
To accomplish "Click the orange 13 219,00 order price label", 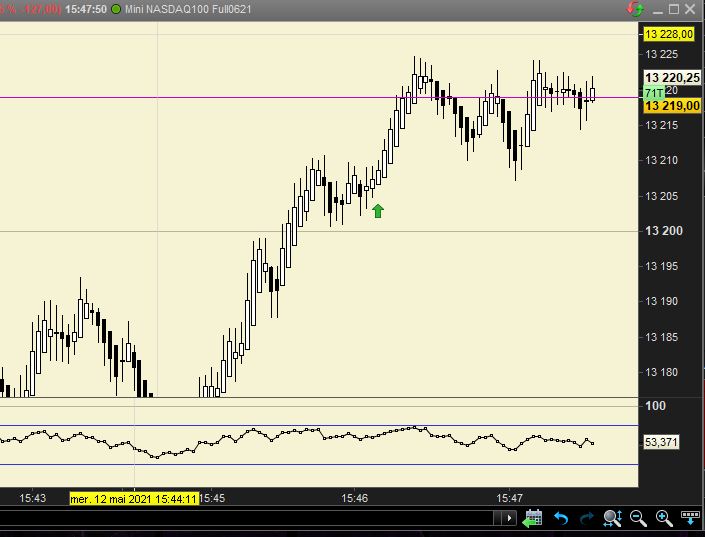I will click(672, 106).
